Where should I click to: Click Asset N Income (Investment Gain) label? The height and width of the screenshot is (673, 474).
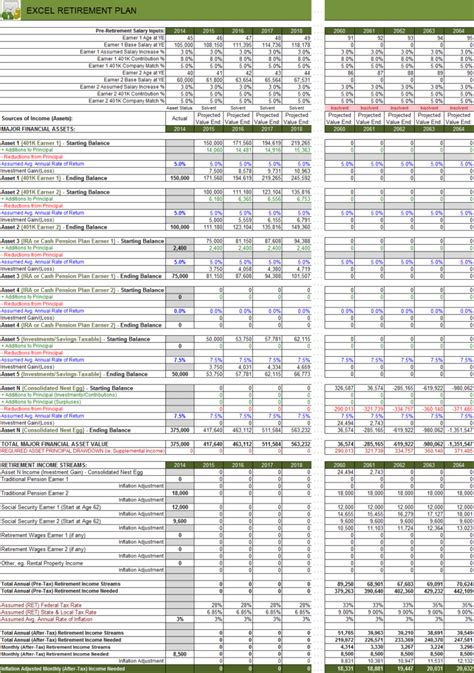pyautogui.click(x=72, y=472)
